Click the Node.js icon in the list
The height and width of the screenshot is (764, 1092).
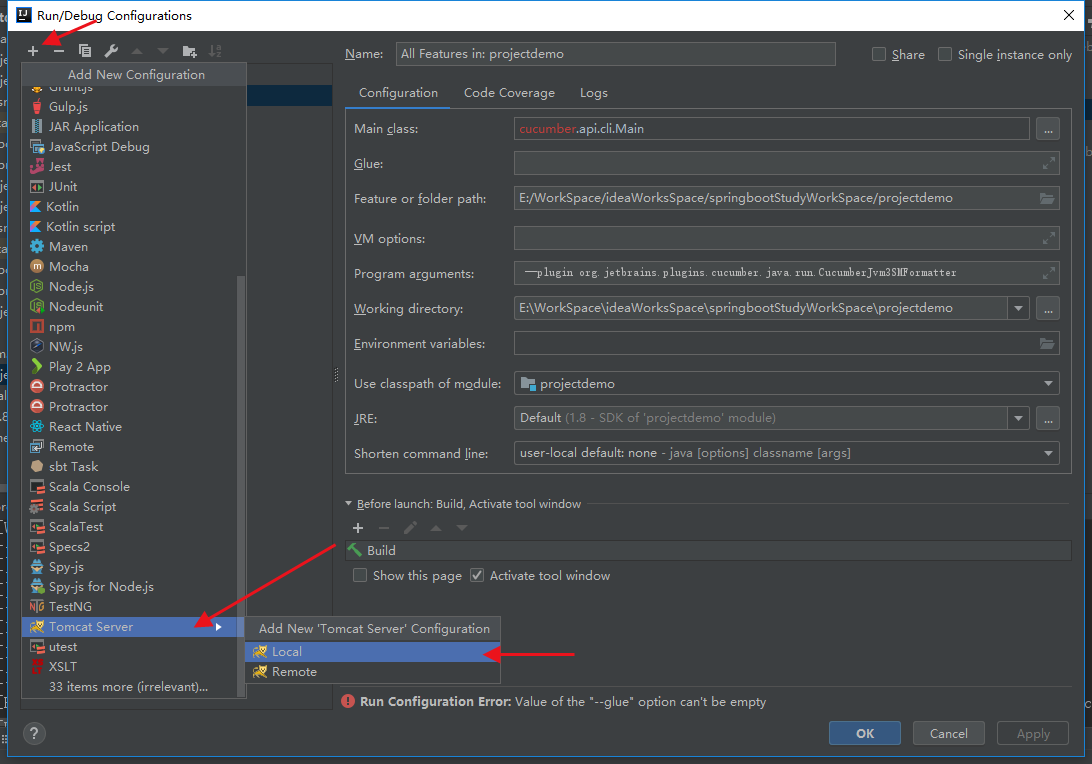[x=37, y=286]
